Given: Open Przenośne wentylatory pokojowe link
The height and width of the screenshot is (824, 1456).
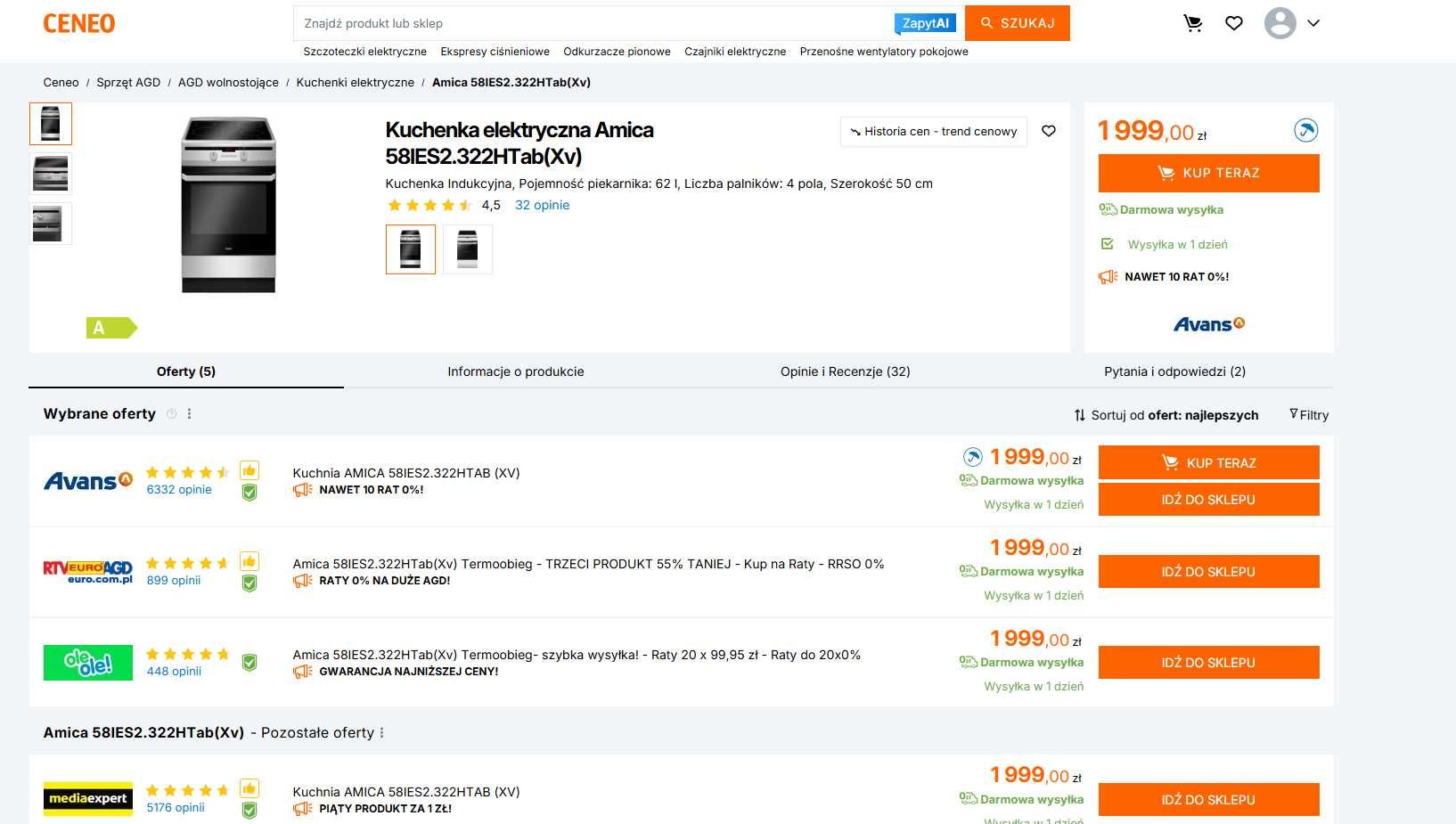Looking at the screenshot, I should pos(884,52).
